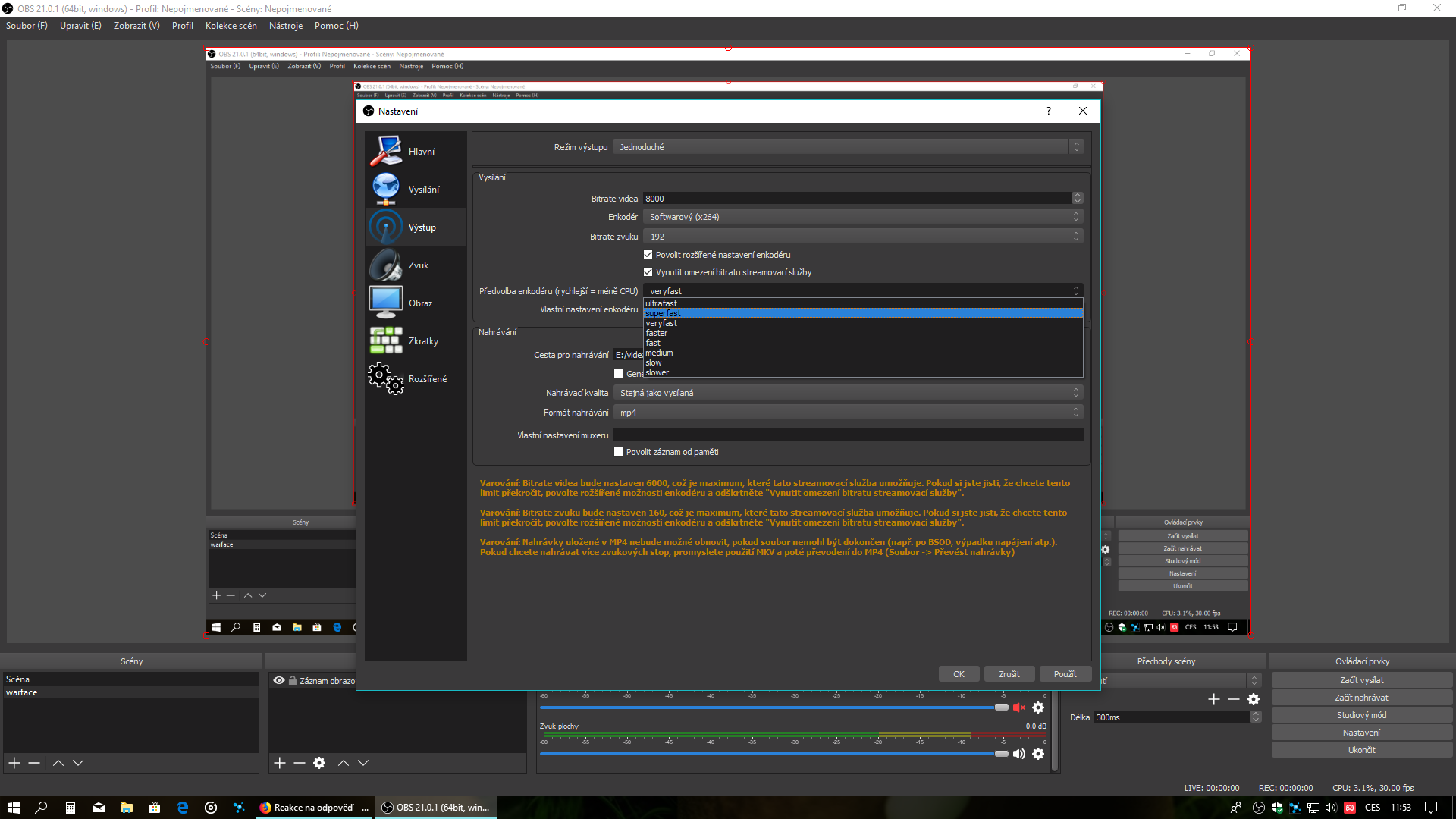Open the Zkratky keyboard settings section
This screenshot has width=1456, height=819.
pos(386,340)
